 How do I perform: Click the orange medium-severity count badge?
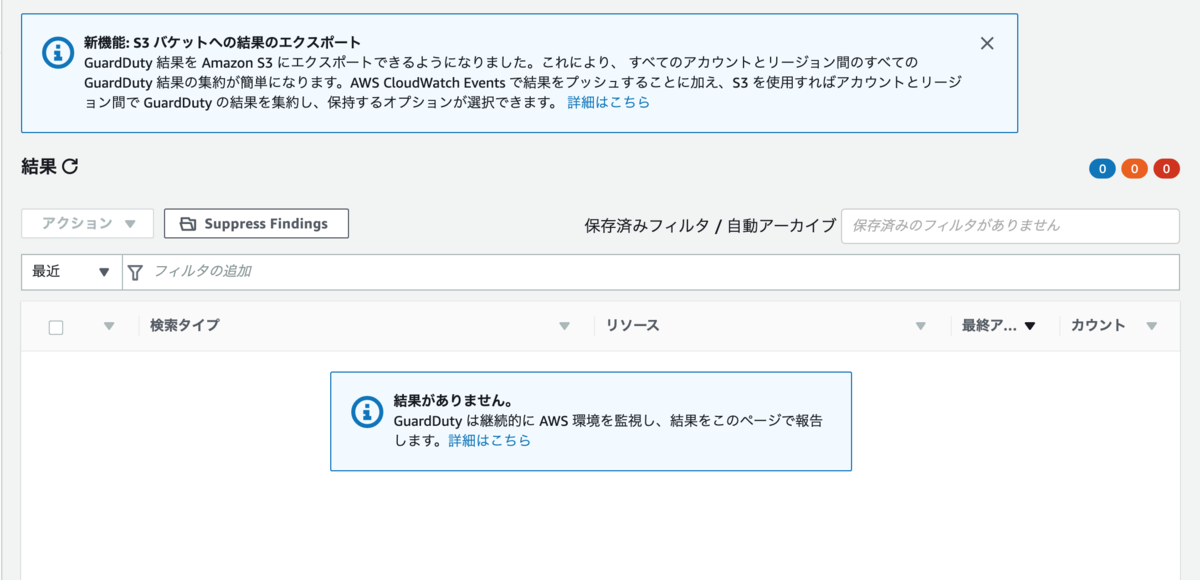(1134, 168)
